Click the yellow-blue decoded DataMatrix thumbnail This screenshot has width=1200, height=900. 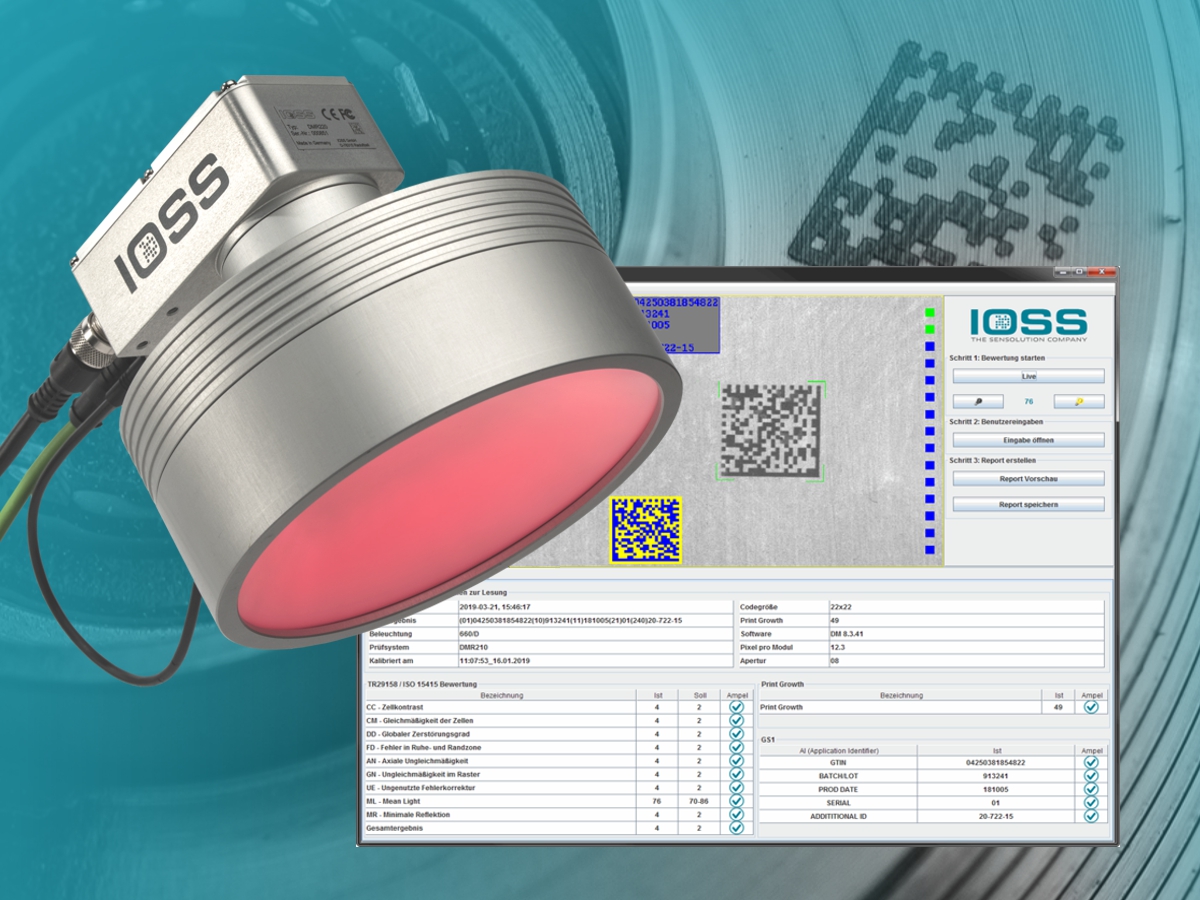(x=646, y=530)
